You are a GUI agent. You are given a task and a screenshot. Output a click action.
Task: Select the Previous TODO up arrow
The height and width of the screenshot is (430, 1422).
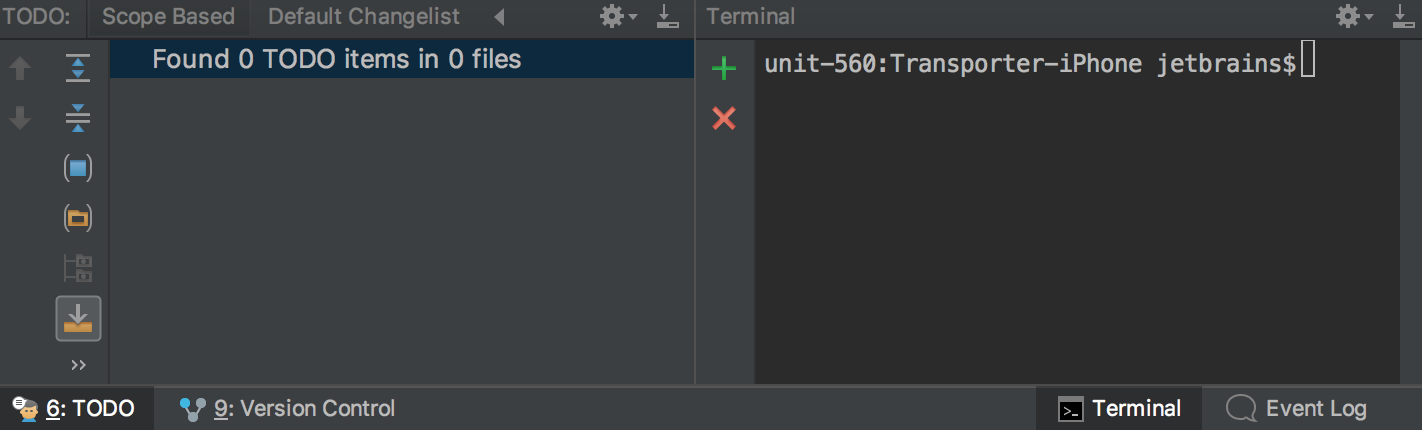20,68
